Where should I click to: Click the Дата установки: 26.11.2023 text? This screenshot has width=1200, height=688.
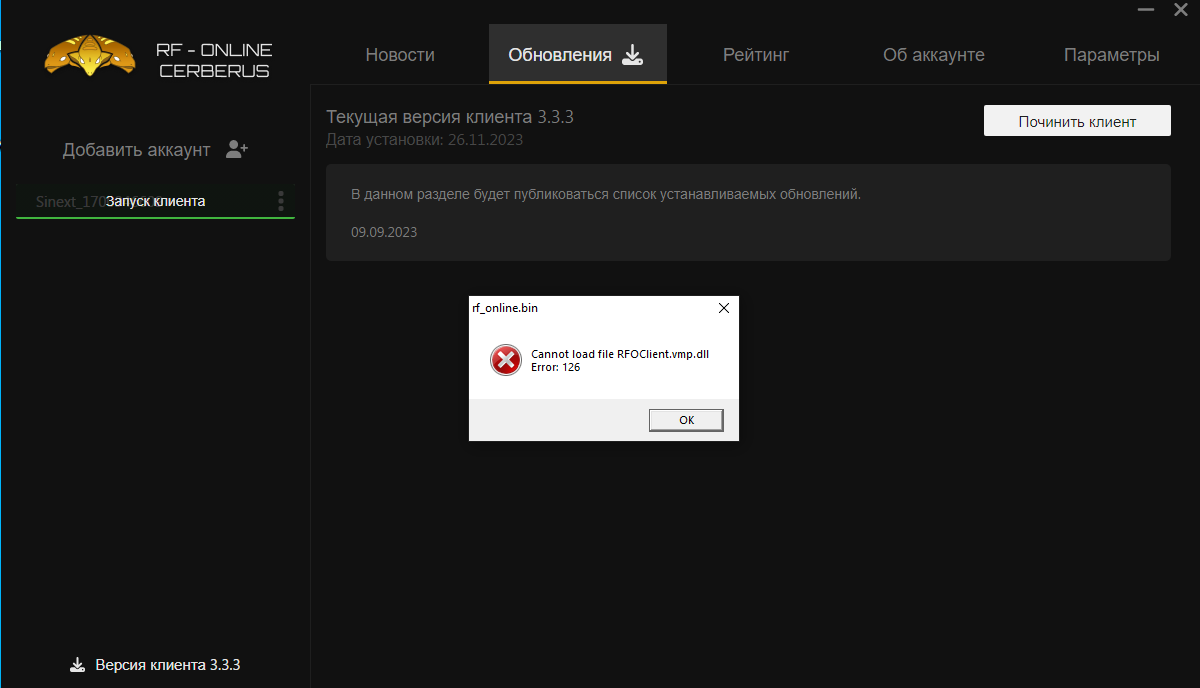coord(424,140)
